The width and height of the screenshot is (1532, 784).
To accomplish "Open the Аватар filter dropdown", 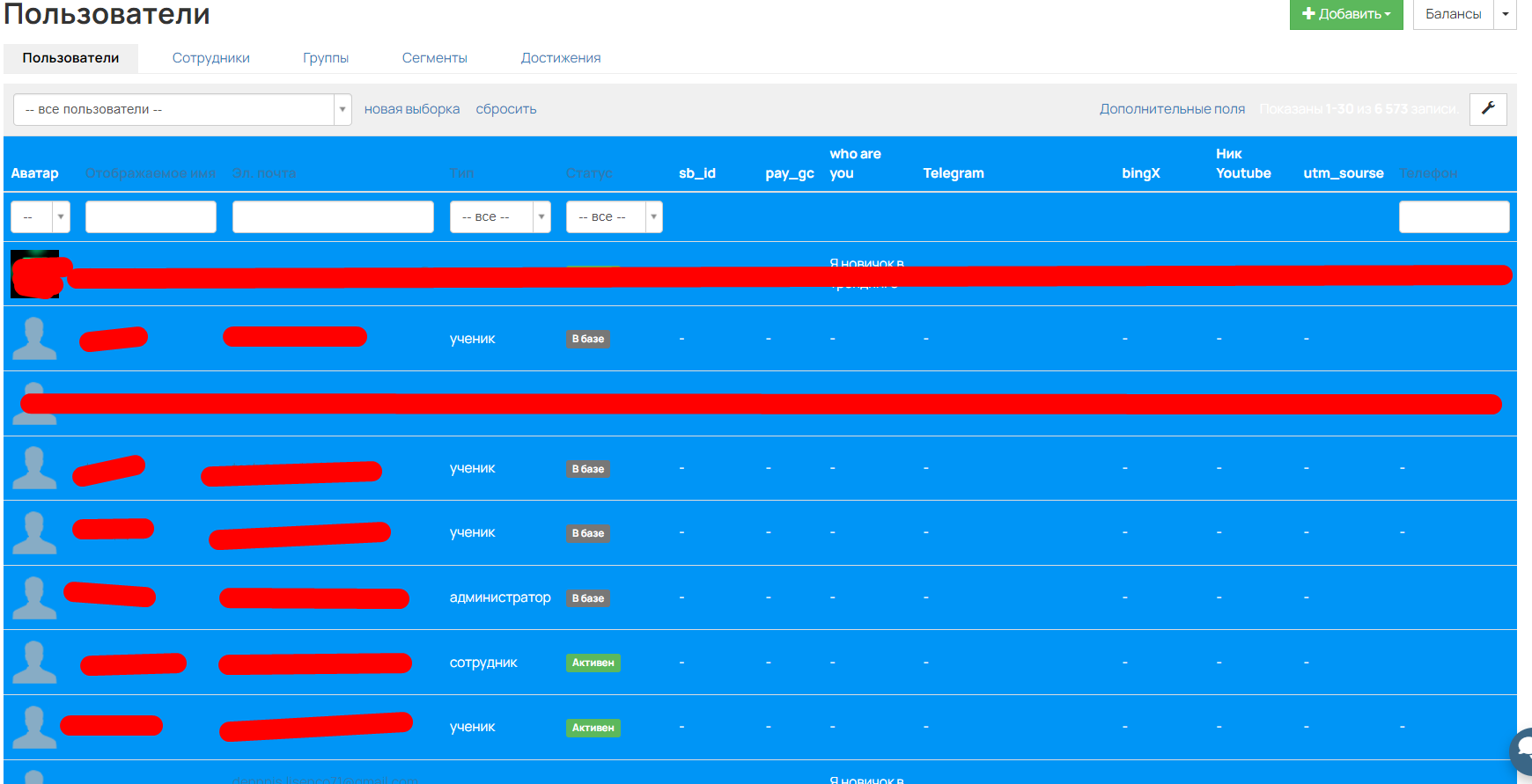I will coord(40,216).
